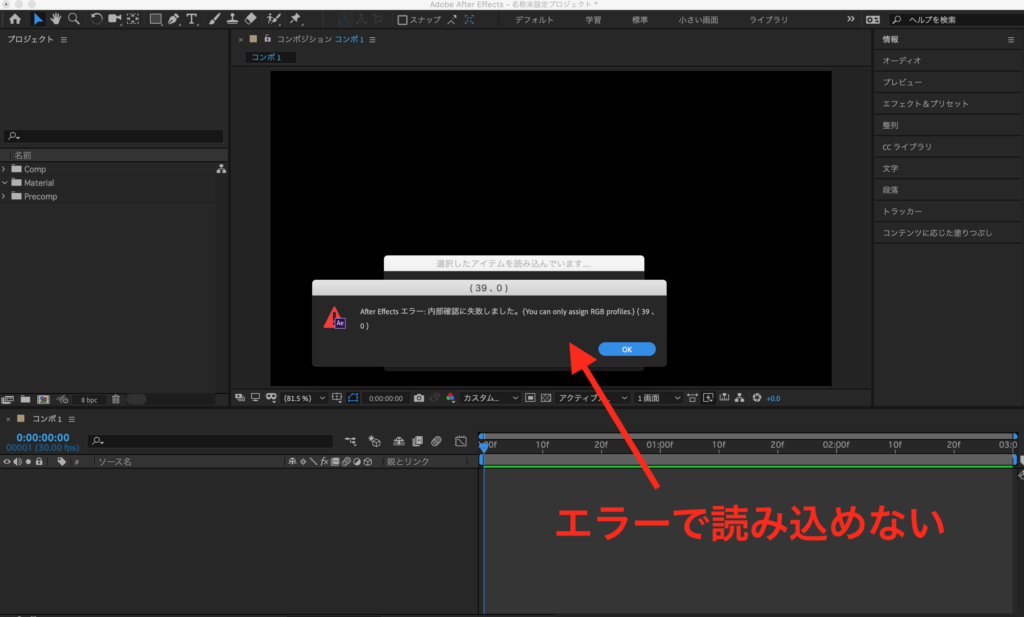Screen dimensions: 1024x617
Task: Click OK in the After Effects error dialog
Action: click(626, 349)
